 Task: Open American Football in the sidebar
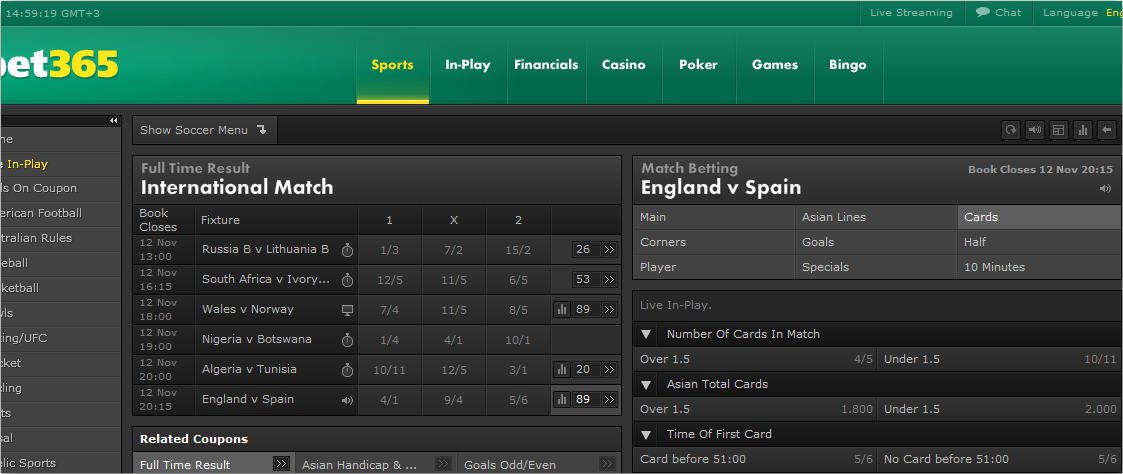point(61,213)
